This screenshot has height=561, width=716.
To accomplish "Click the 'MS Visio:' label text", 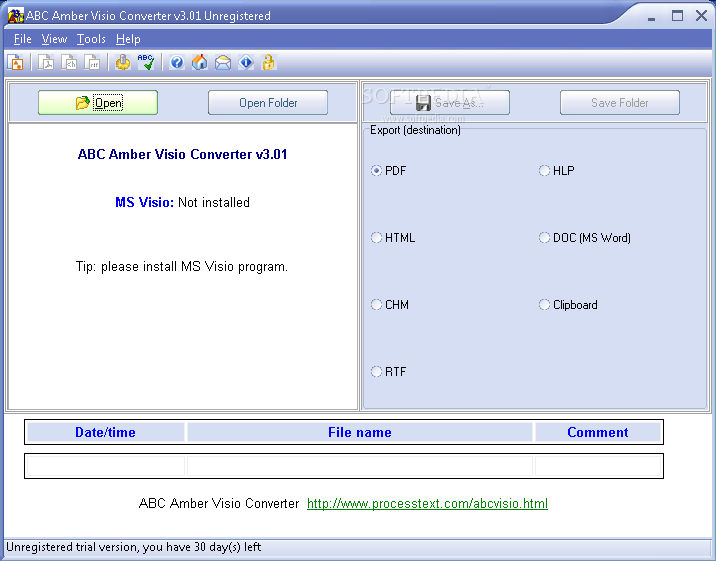I will 144,202.
